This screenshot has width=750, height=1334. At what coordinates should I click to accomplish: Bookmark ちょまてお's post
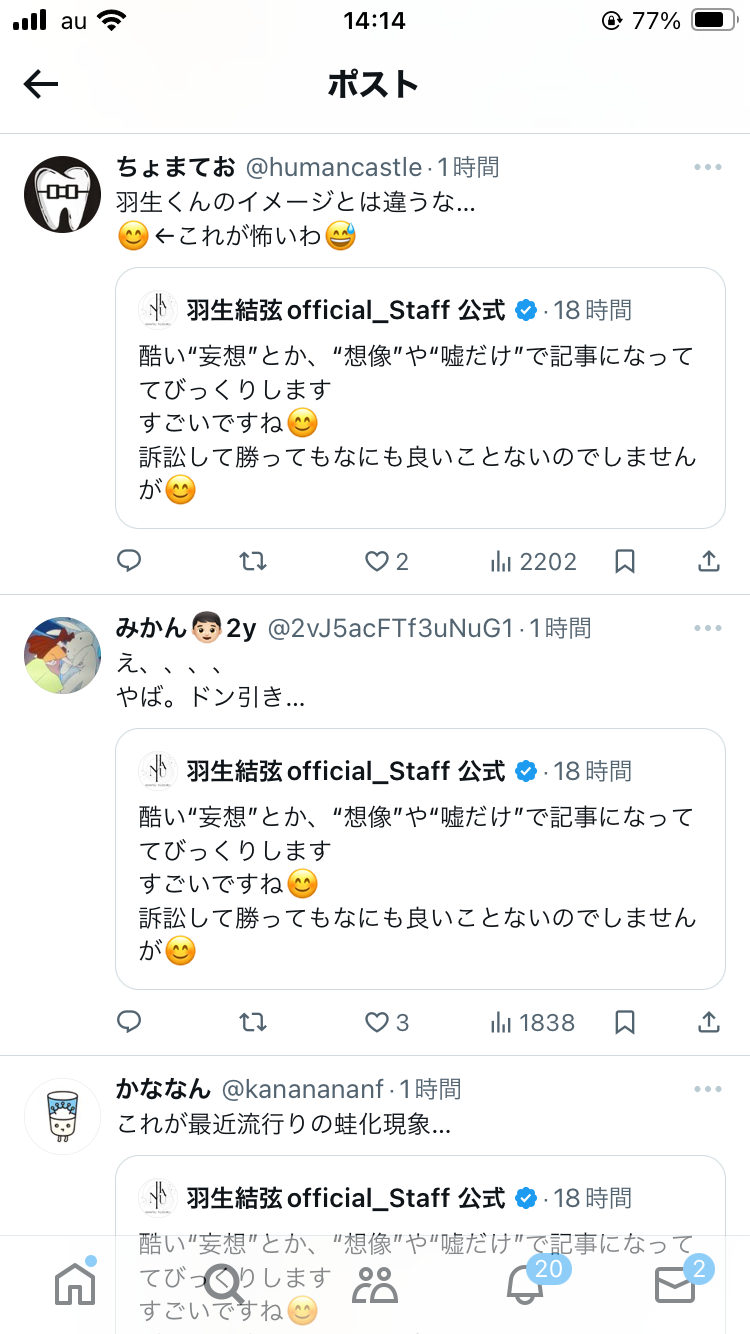point(625,561)
